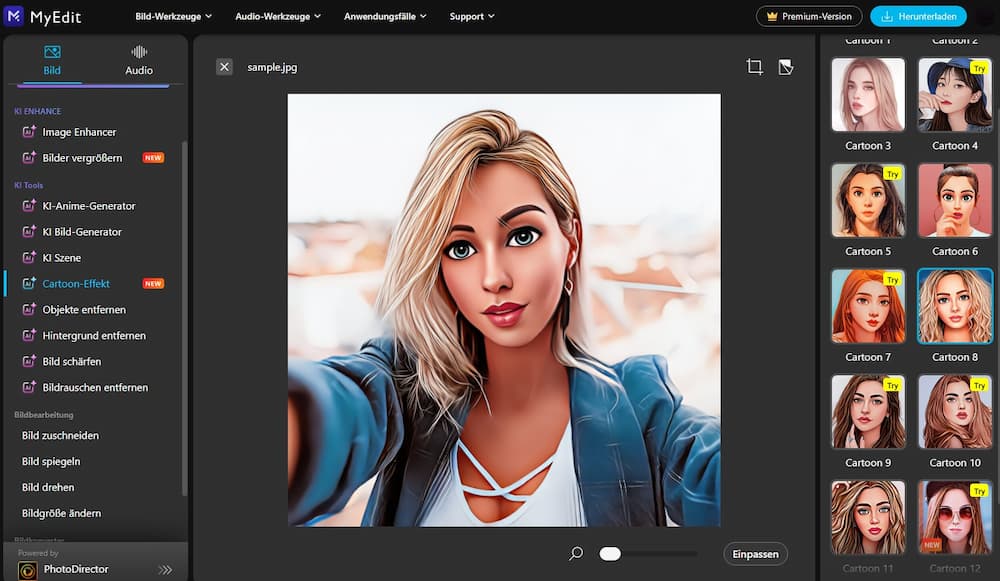Apply the Cartoon 7 style thumbnail
The height and width of the screenshot is (581, 1000).
[x=868, y=306]
